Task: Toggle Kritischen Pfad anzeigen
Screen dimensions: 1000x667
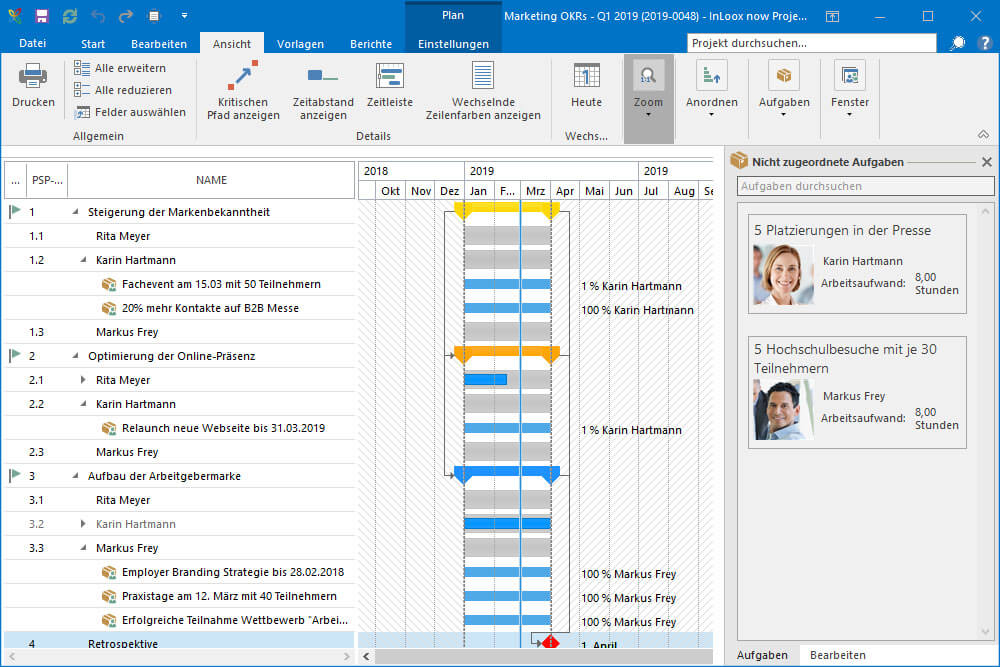Action: (x=243, y=91)
